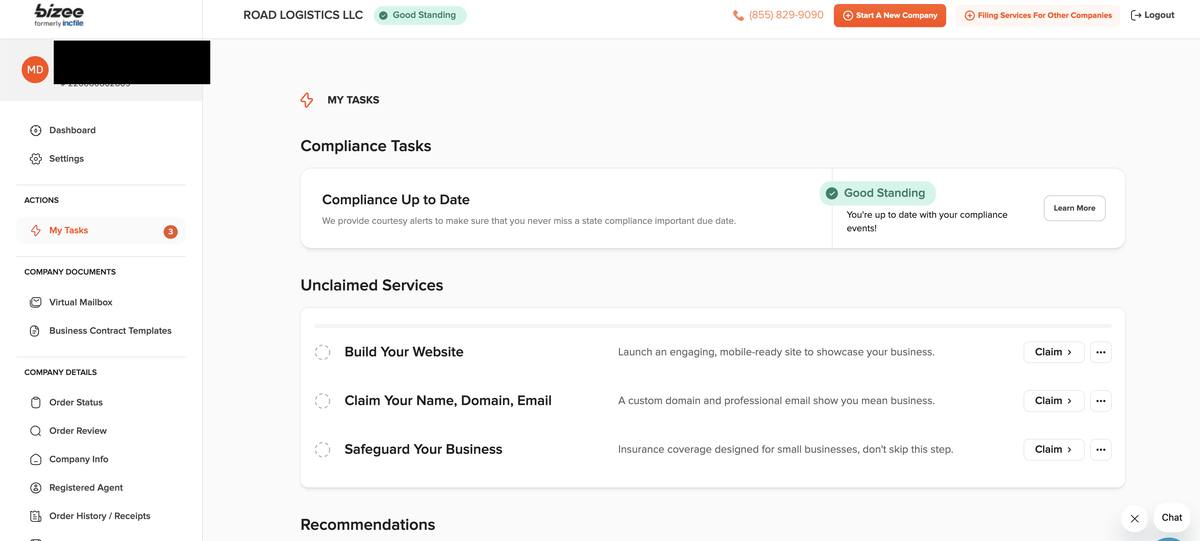This screenshot has height=541, width=1200.
Task: Click the My Tasks lightning icon in sidebar
Action: 36,231
